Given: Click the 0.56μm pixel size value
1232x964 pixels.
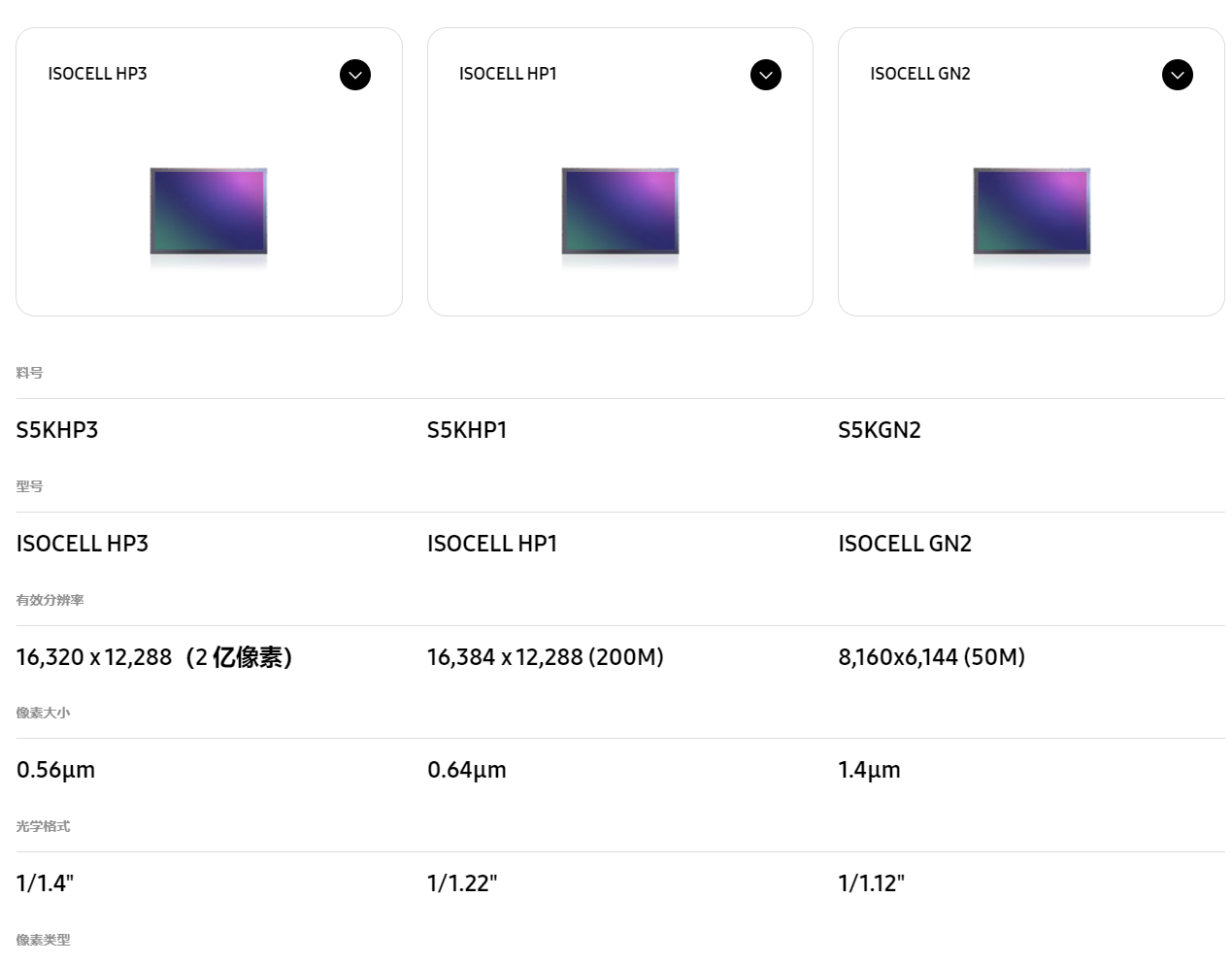Looking at the screenshot, I should point(56,771).
